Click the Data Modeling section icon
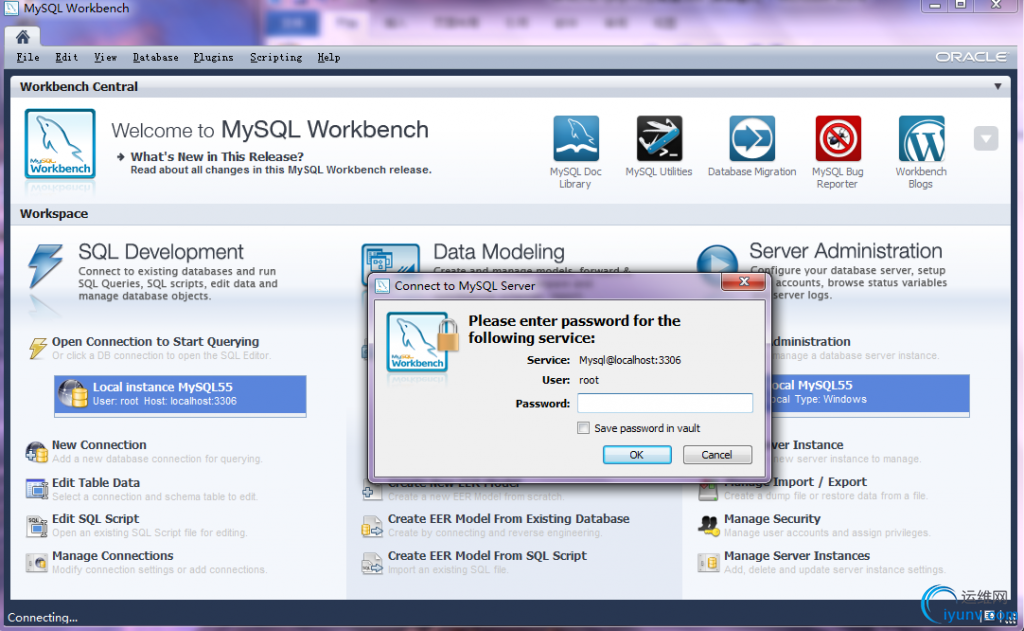Viewport: 1024px width, 631px height. point(391,261)
